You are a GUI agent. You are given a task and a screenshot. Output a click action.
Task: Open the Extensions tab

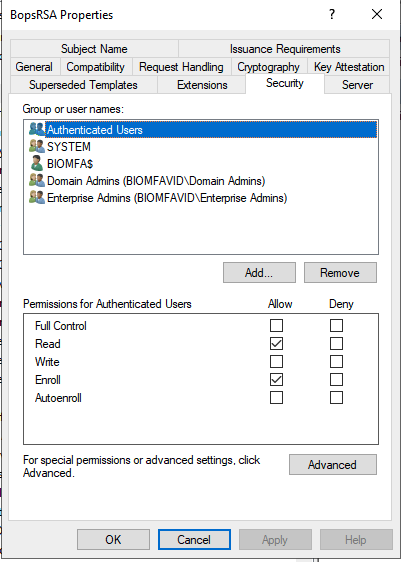pyautogui.click(x=202, y=85)
